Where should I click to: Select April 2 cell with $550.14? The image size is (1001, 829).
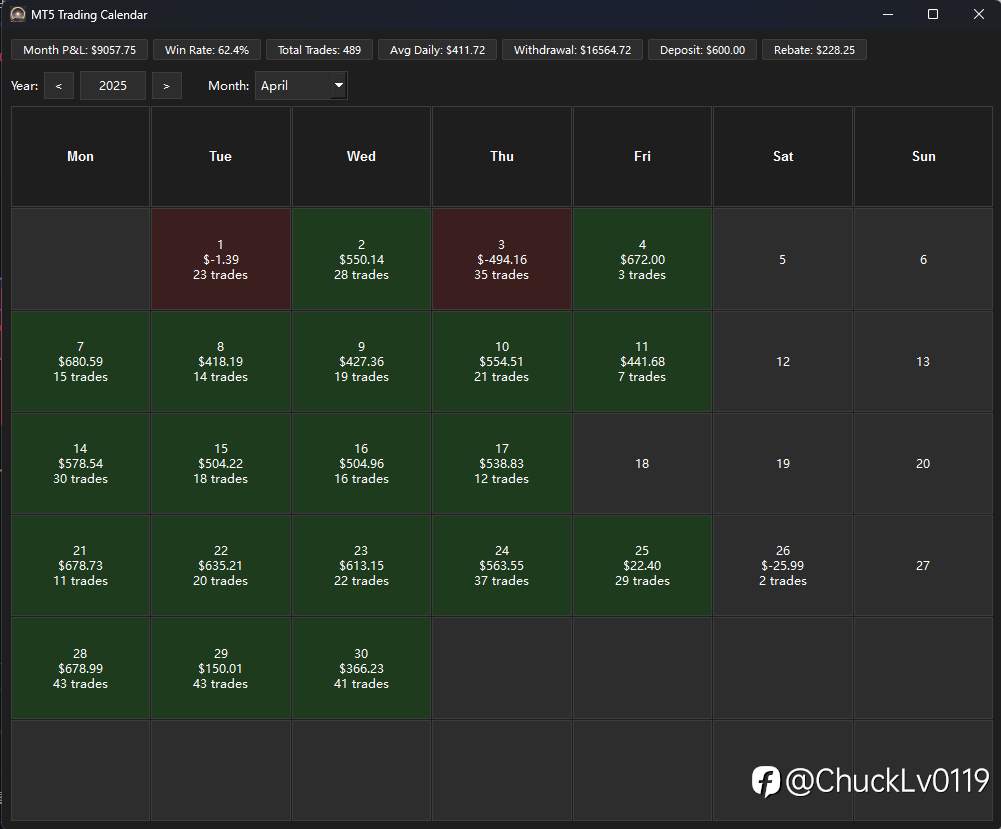click(361, 259)
